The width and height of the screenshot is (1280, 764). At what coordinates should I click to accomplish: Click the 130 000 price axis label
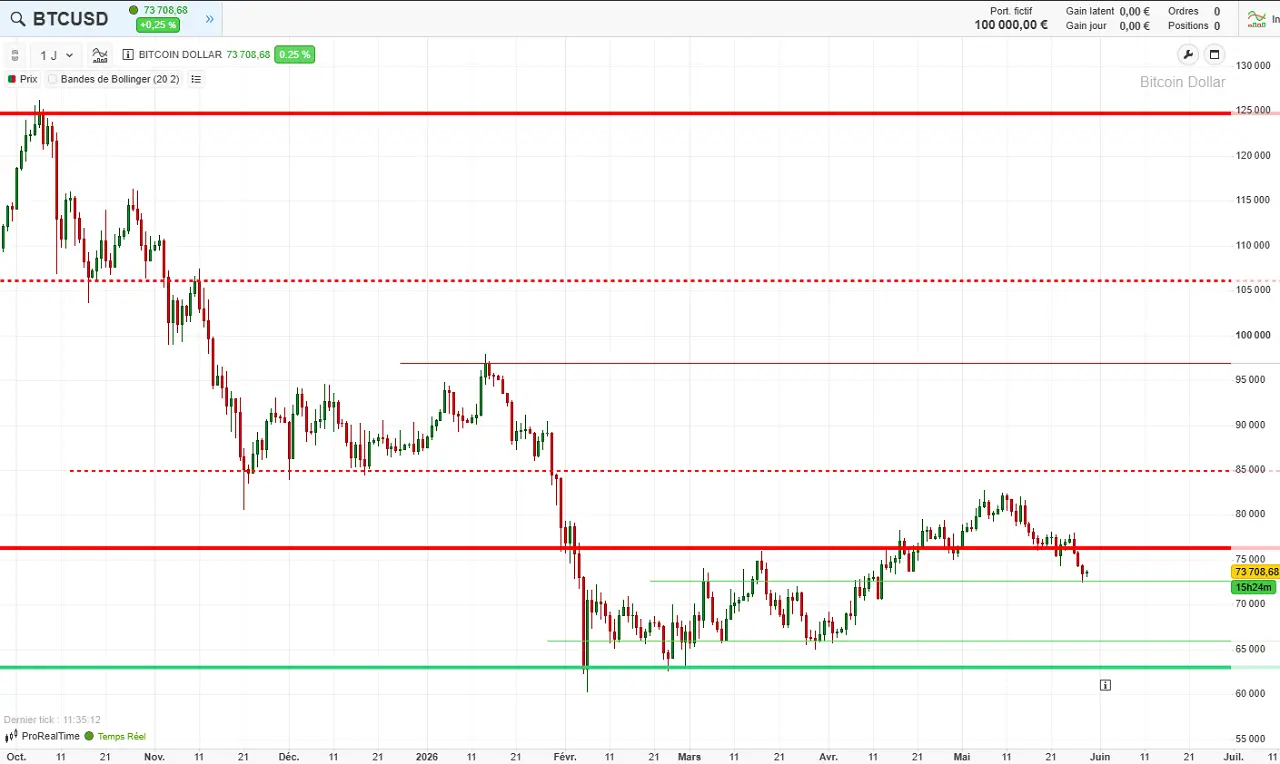1254,65
